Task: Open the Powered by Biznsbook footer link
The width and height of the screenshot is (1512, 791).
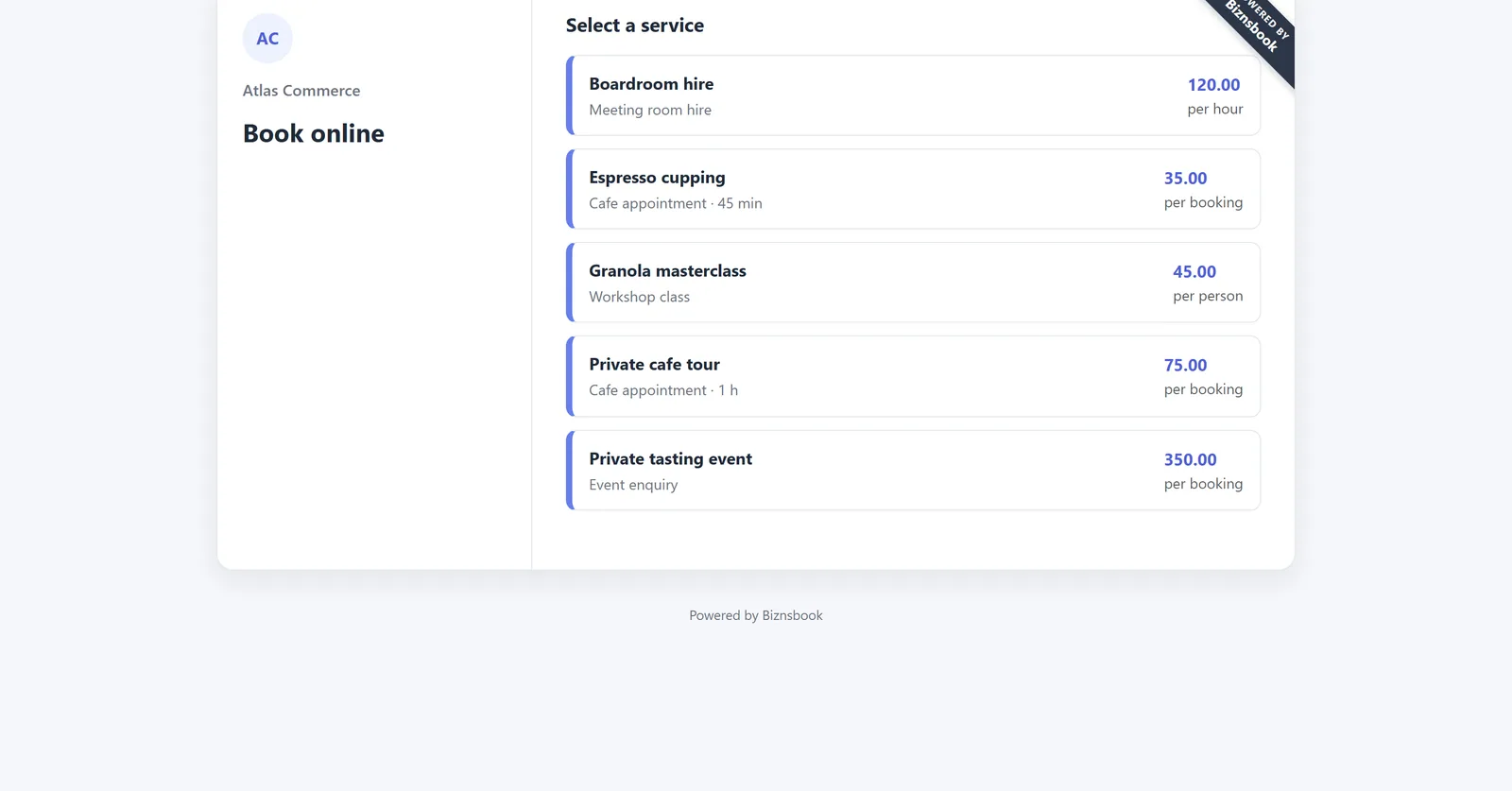Action: [x=756, y=615]
